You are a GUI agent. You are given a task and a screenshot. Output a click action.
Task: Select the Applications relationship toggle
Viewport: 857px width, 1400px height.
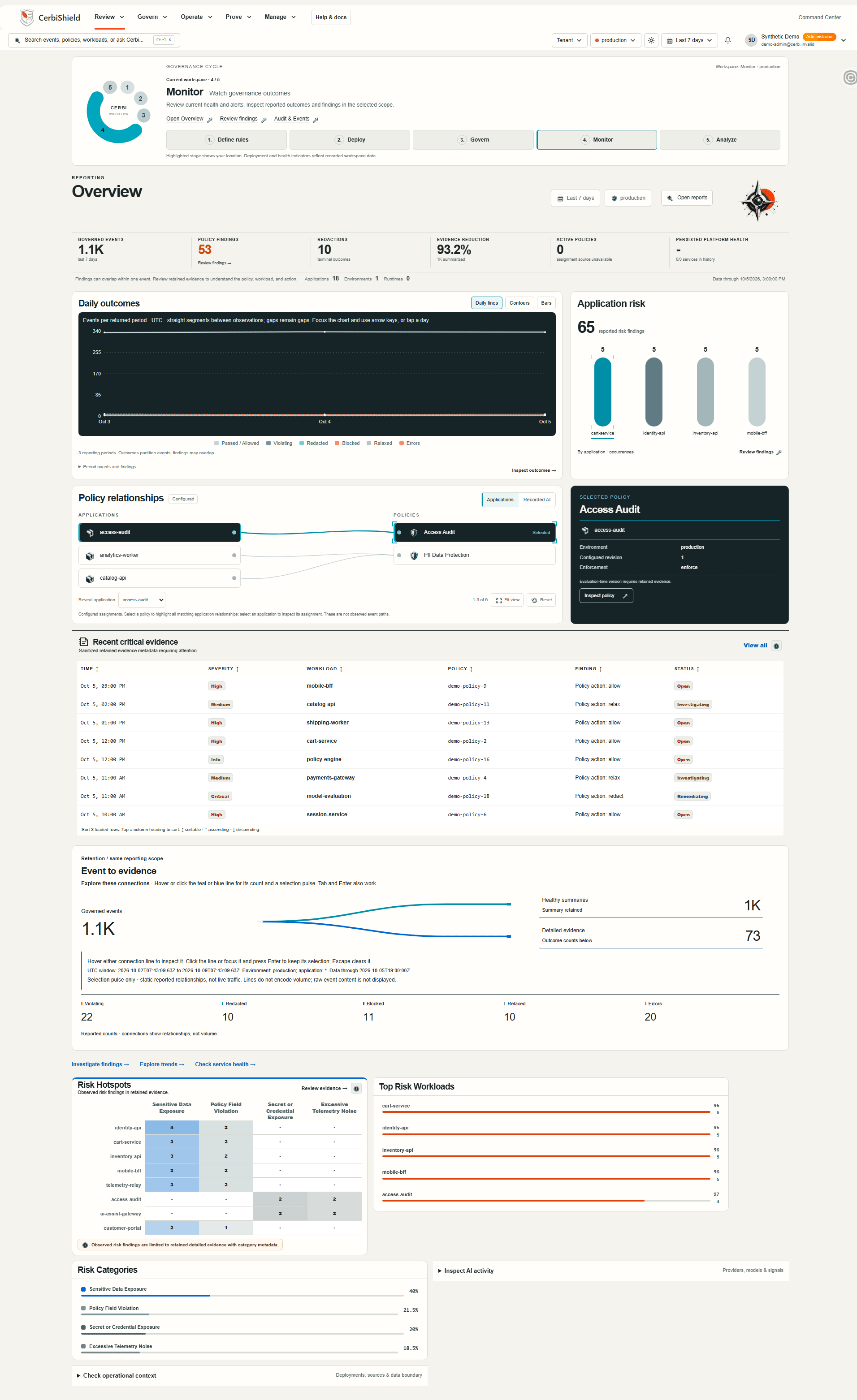pos(500,500)
